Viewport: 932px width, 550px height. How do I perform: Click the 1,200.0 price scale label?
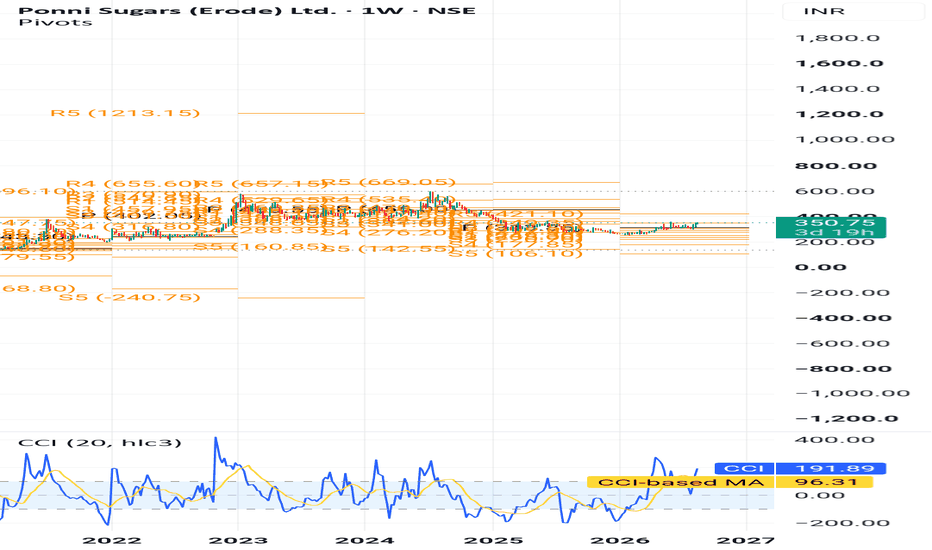click(839, 114)
